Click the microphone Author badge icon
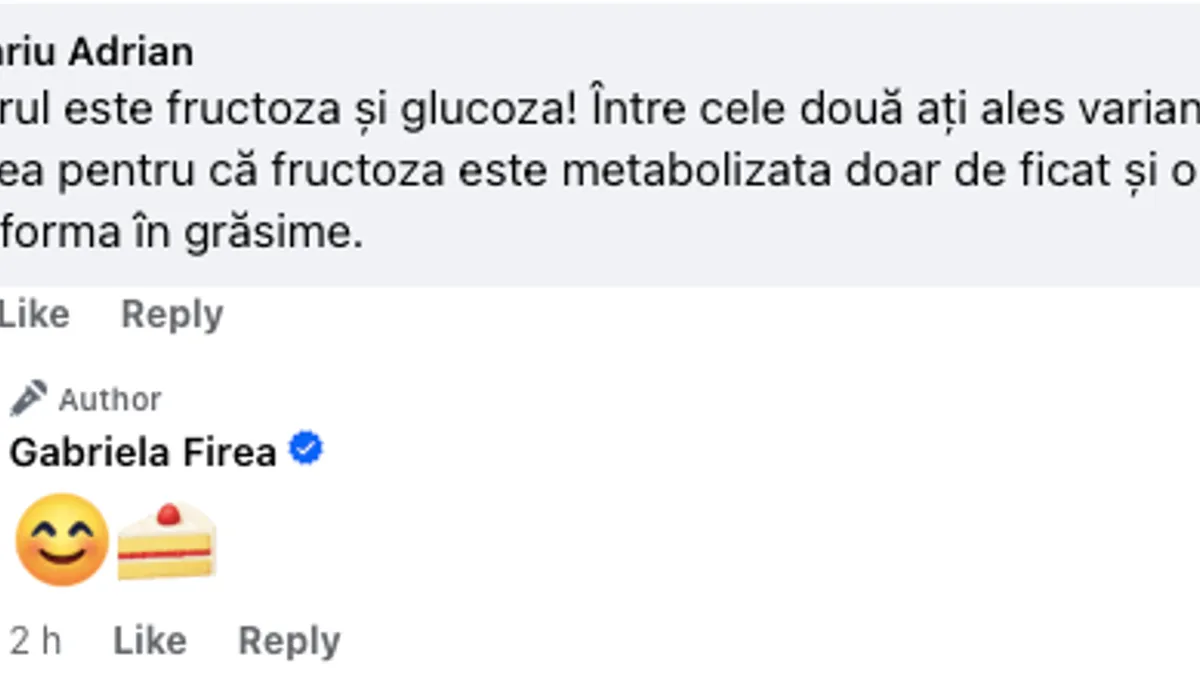1200x675 pixels. (28, 398)
